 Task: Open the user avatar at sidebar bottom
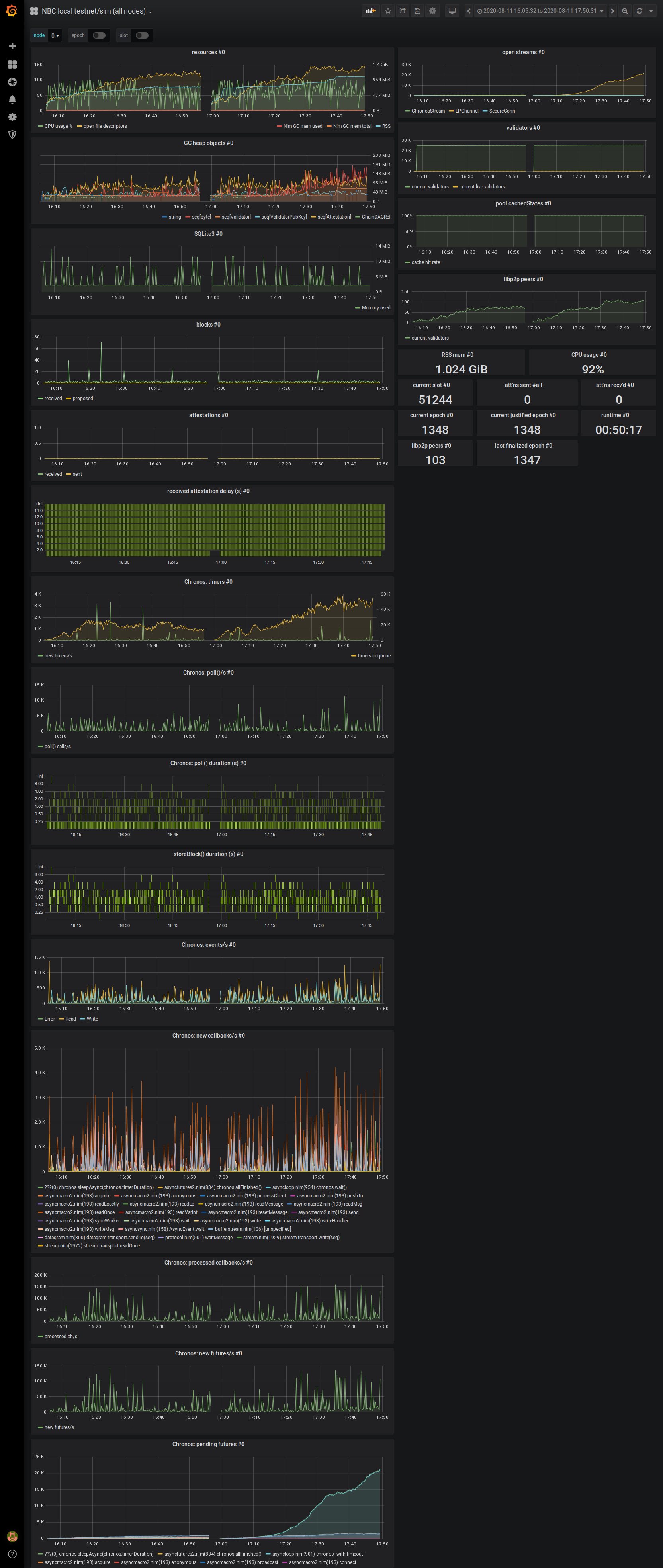(12, 1537)
